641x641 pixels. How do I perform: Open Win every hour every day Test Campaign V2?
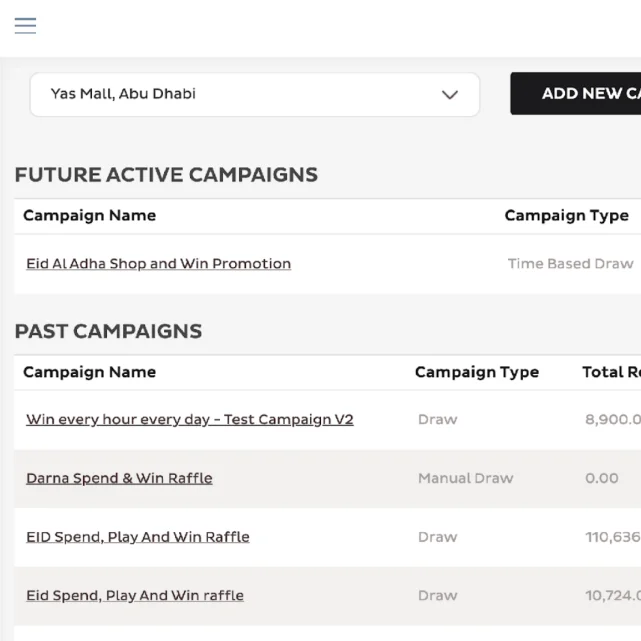point(189,420)
